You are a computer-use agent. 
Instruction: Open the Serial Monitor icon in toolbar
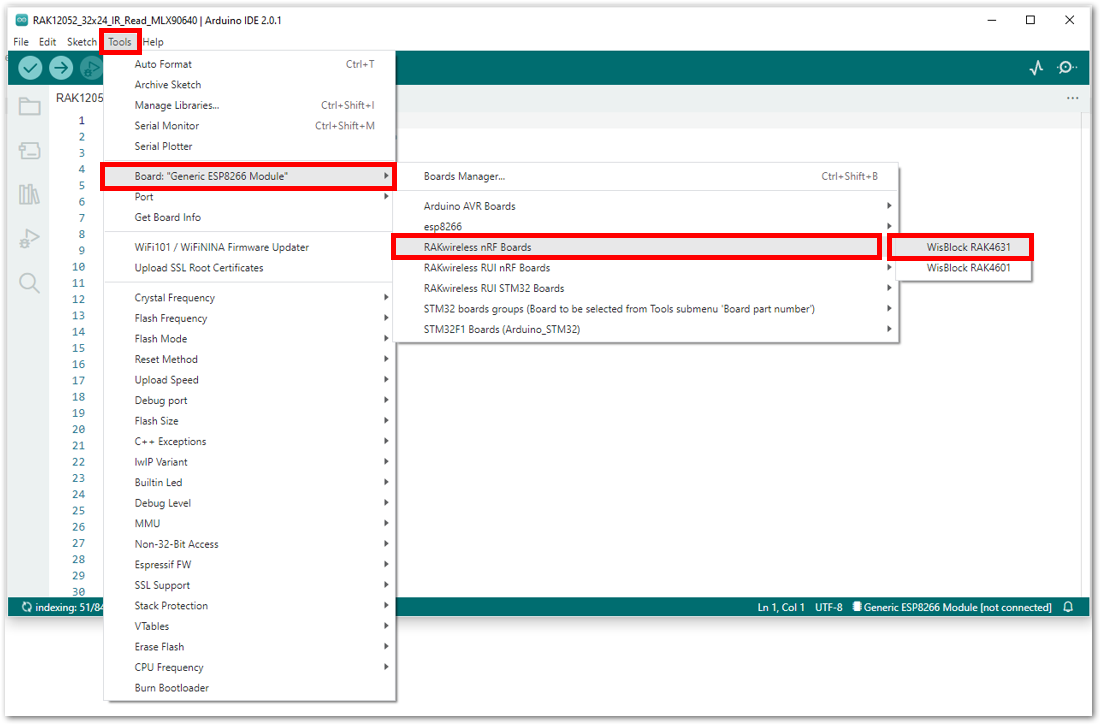1067,67
